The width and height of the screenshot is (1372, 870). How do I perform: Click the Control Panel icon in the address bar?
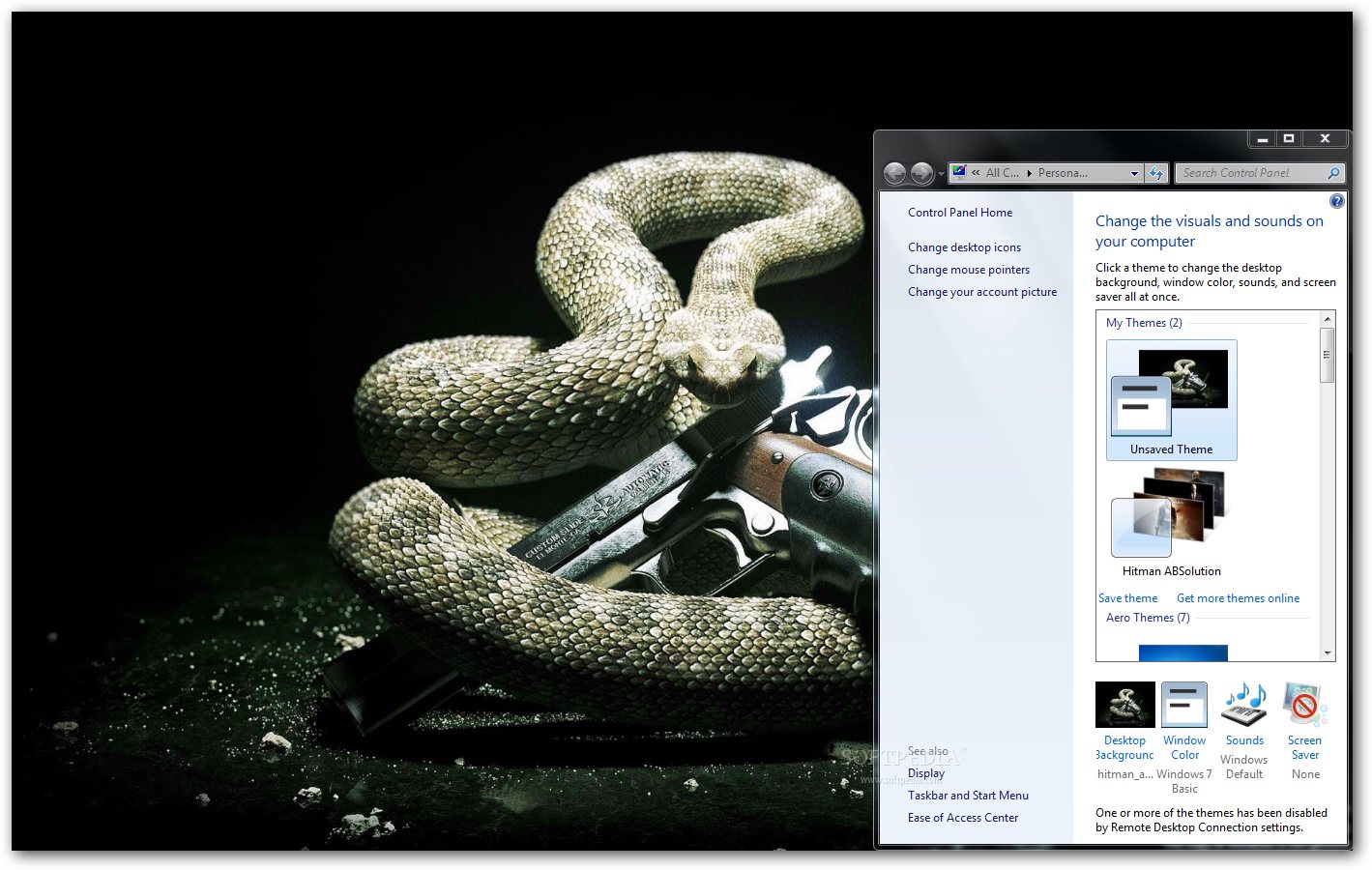coord(958,173)
